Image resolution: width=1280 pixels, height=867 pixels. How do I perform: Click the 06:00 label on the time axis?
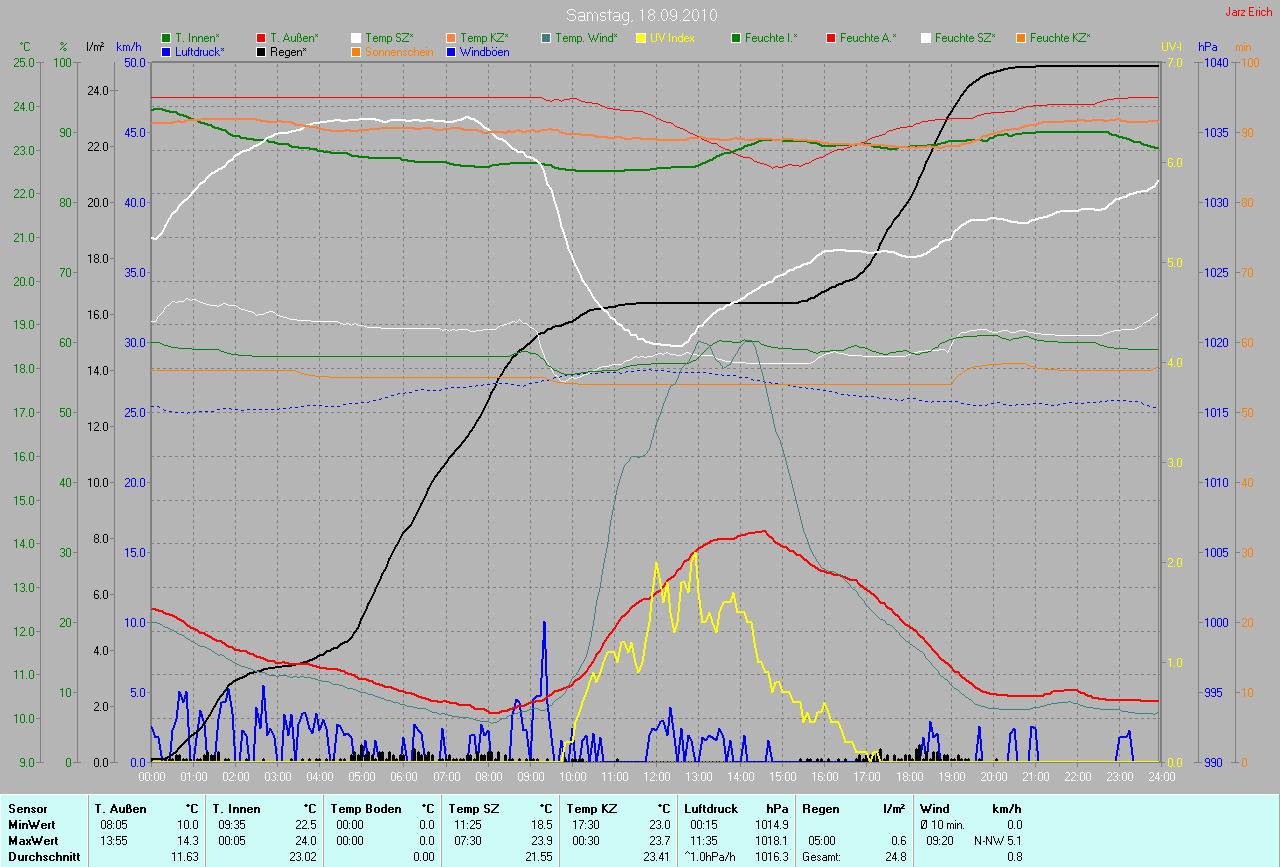(404, 776)
